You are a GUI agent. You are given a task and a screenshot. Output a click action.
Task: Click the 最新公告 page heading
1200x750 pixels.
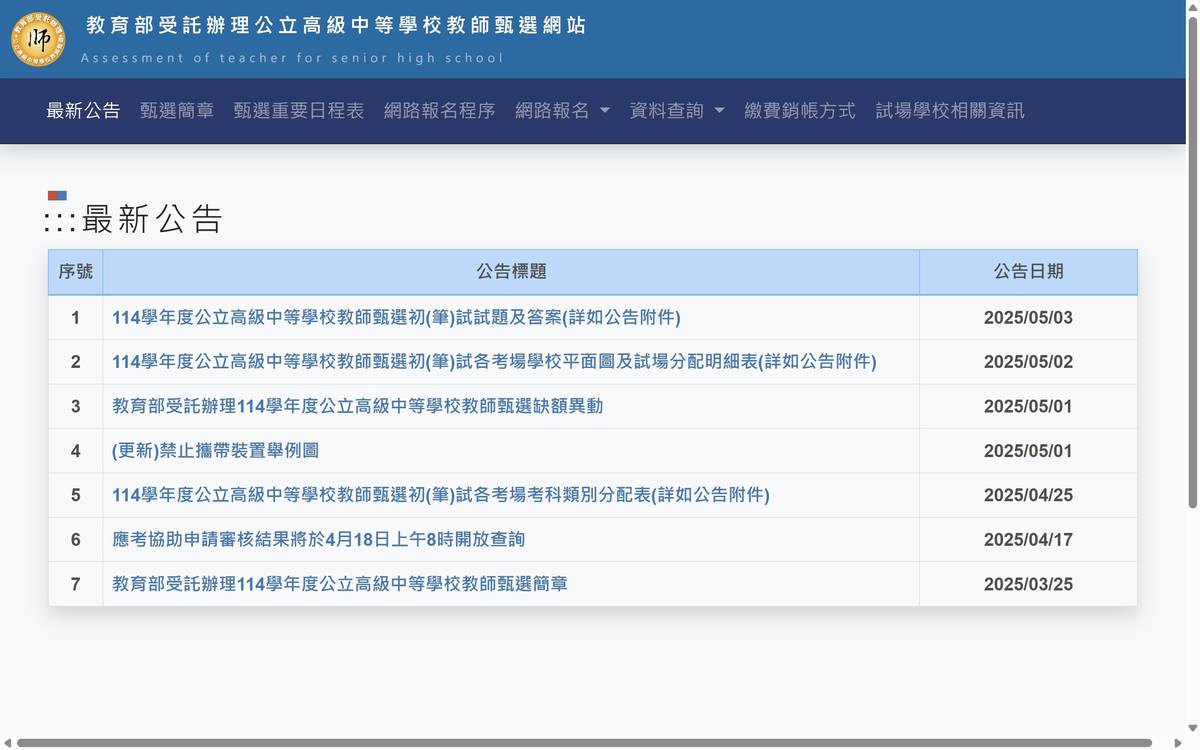pyautogui.click(x=152, y=219)
